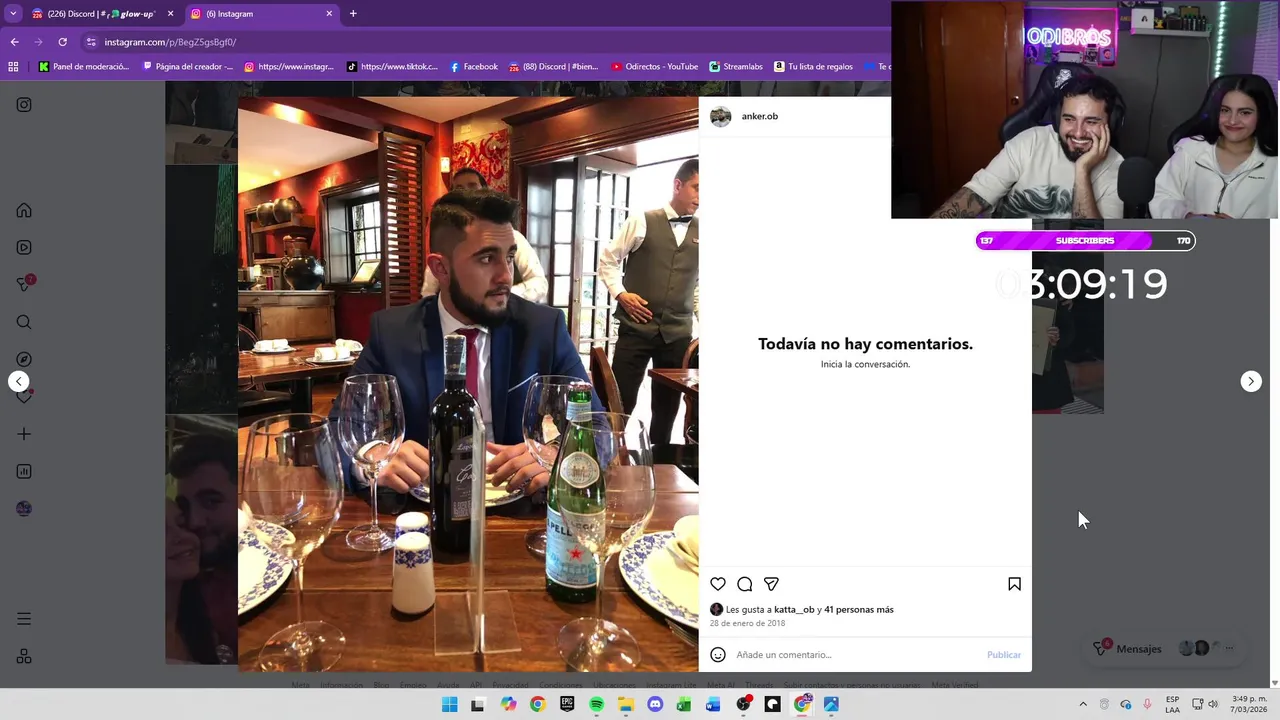Open Reels from the sidebar
Viewport: 1280px width, 720px height.
24,248
